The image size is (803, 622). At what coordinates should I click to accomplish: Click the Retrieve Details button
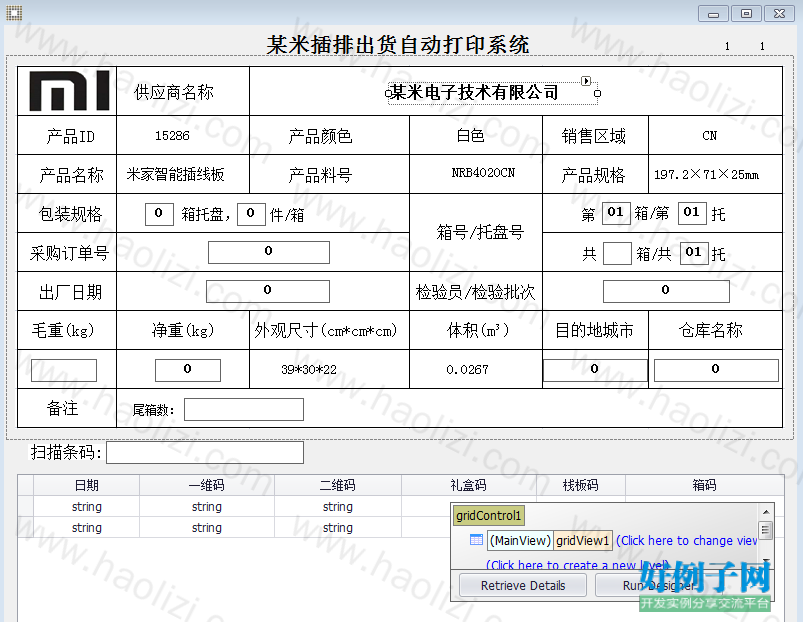click(523, 585)
